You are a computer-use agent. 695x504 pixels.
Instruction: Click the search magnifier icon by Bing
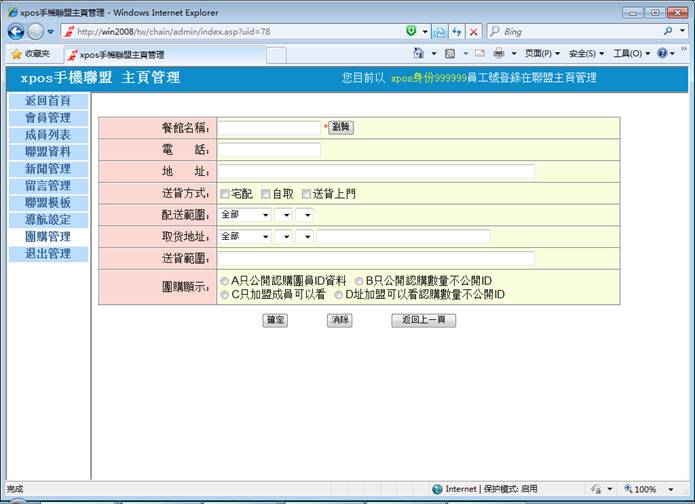pos(668,32)
